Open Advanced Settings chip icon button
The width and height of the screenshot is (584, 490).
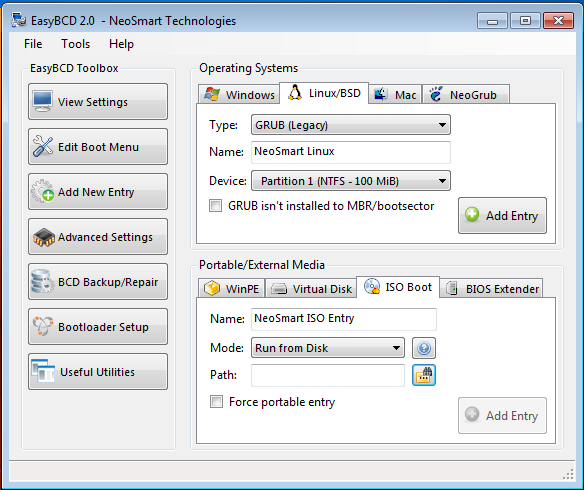98,237
